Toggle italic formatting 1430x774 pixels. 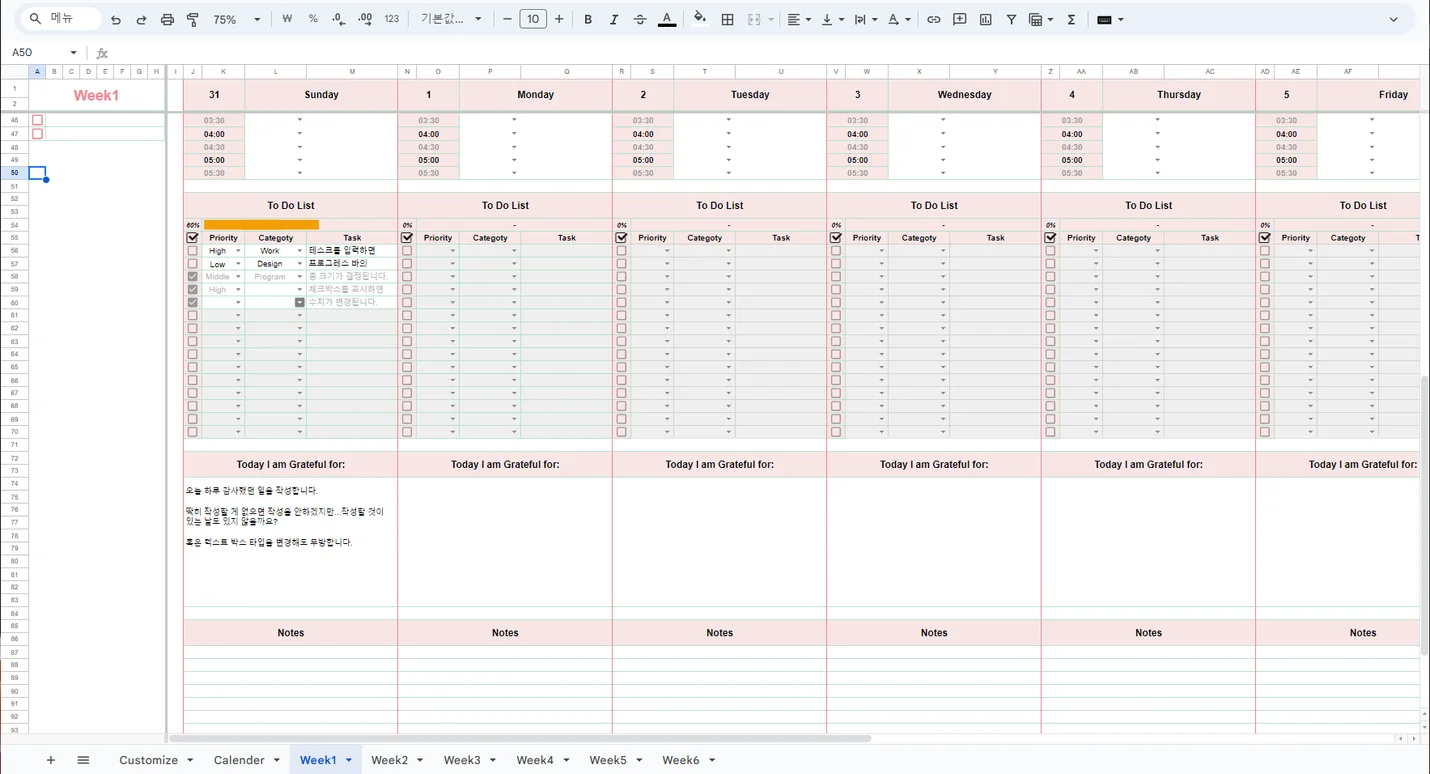[x=614, y=19]
